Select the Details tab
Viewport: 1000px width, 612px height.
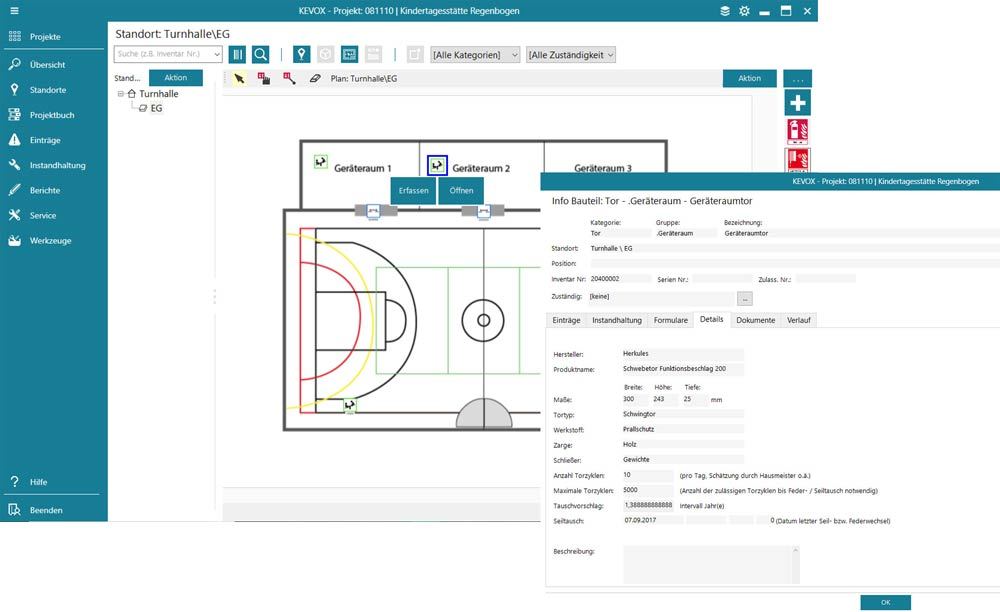712,319
